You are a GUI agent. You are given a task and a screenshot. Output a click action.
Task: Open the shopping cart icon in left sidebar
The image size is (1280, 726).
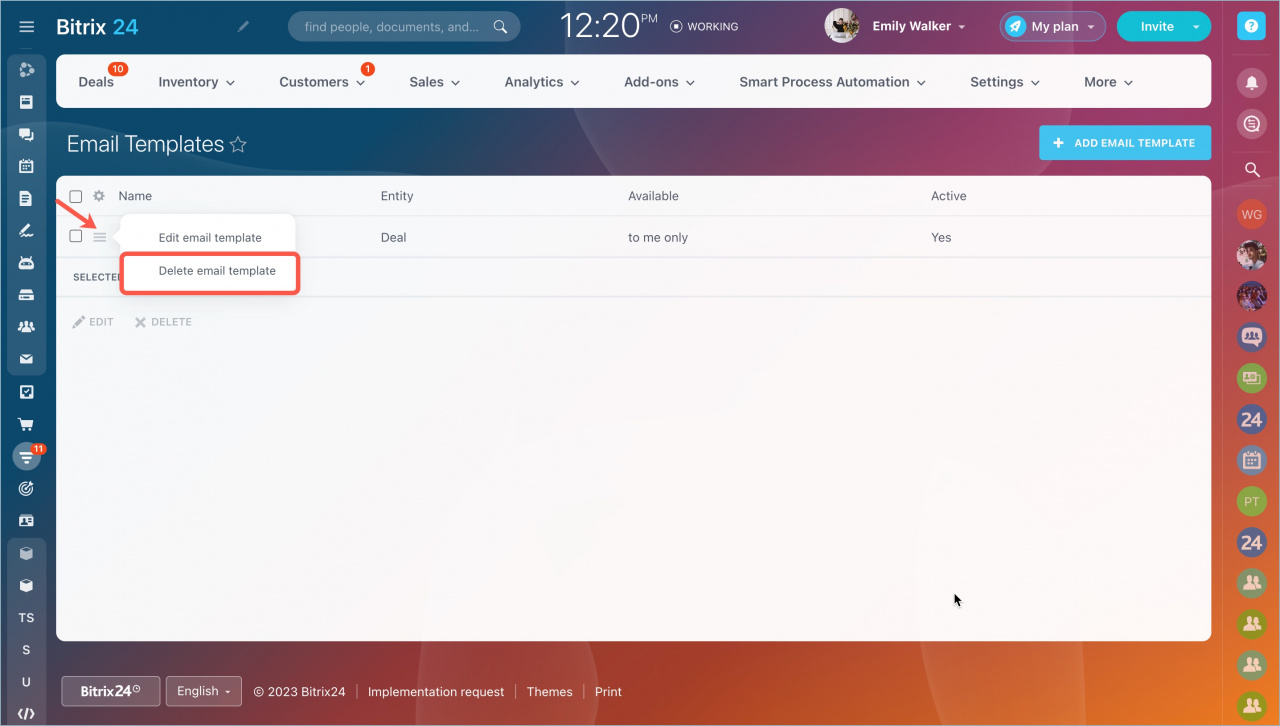(x=27, y=424)
